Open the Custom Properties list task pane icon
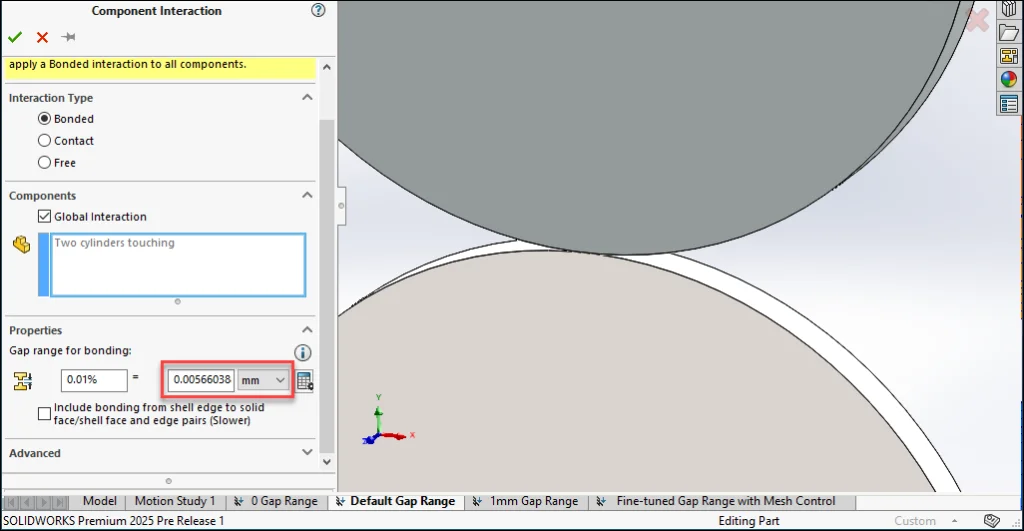 [x=1009, y=103]
